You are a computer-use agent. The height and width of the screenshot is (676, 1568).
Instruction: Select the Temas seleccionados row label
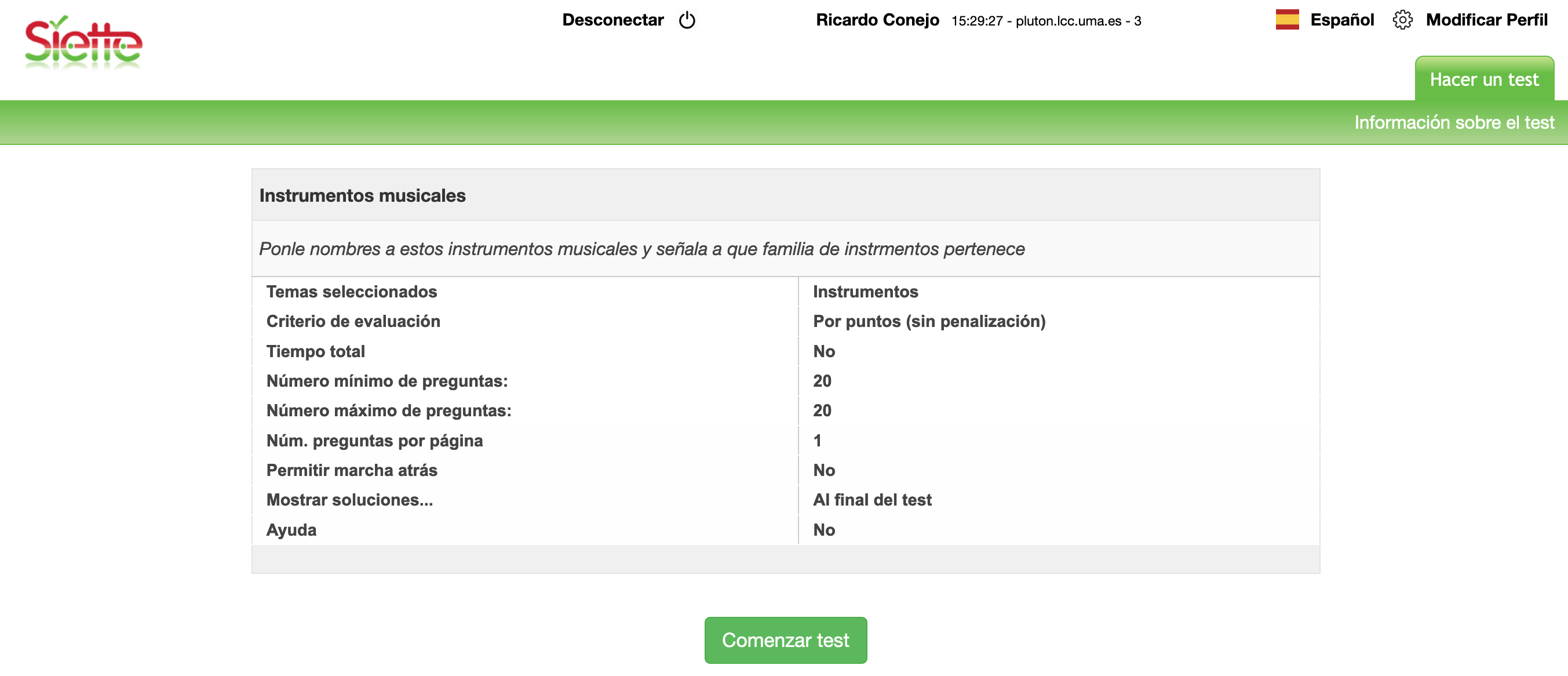pyautogui.click(x=351, y=292)
